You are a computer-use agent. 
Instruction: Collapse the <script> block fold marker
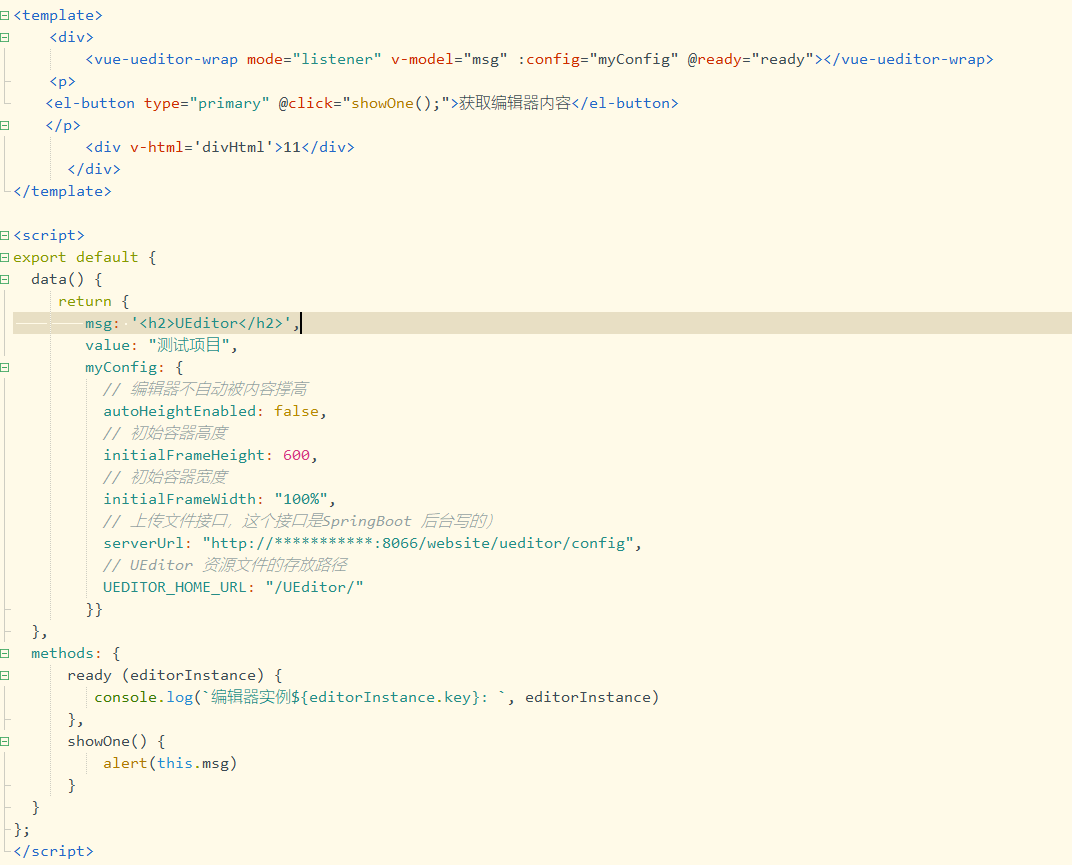pyautogui.click(x=5, y=235)
